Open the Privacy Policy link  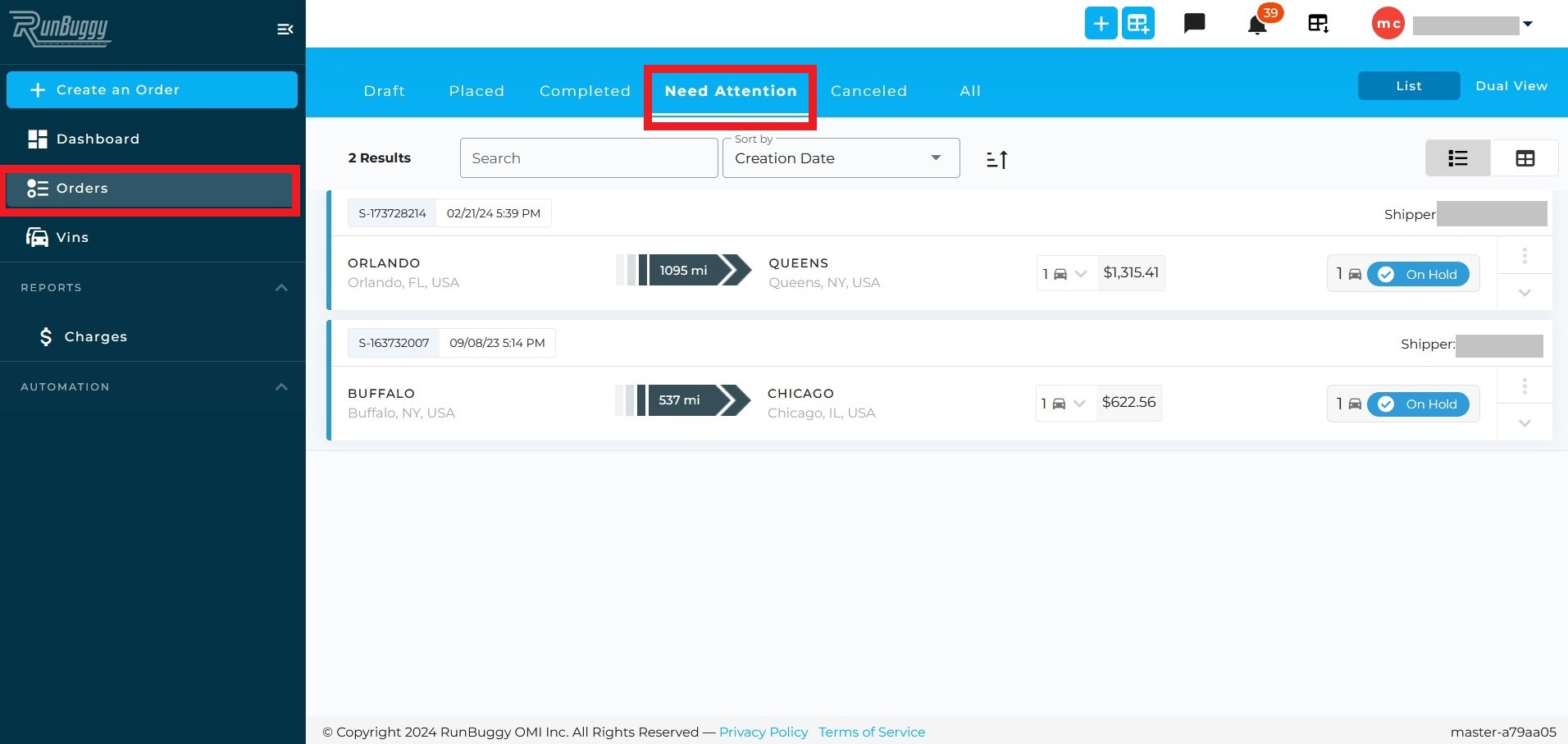(x=763, y=732)
